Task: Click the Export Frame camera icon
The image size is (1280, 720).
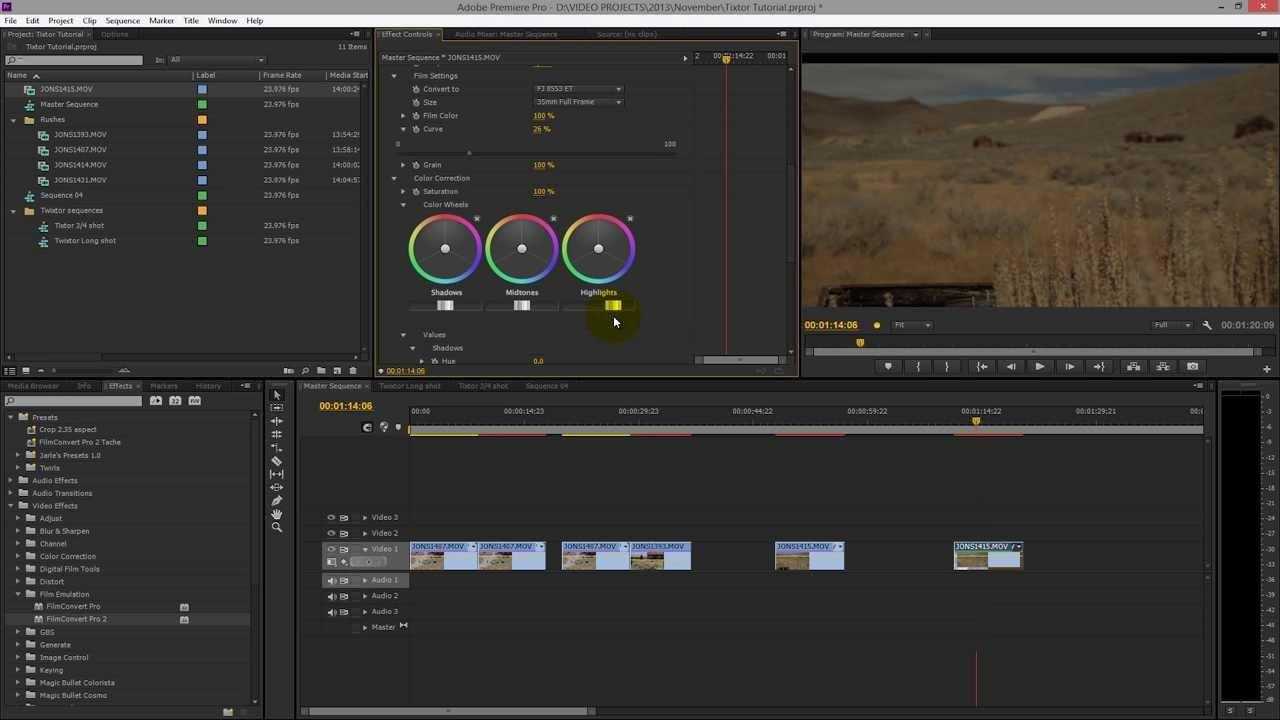Action: [1192, 367]
